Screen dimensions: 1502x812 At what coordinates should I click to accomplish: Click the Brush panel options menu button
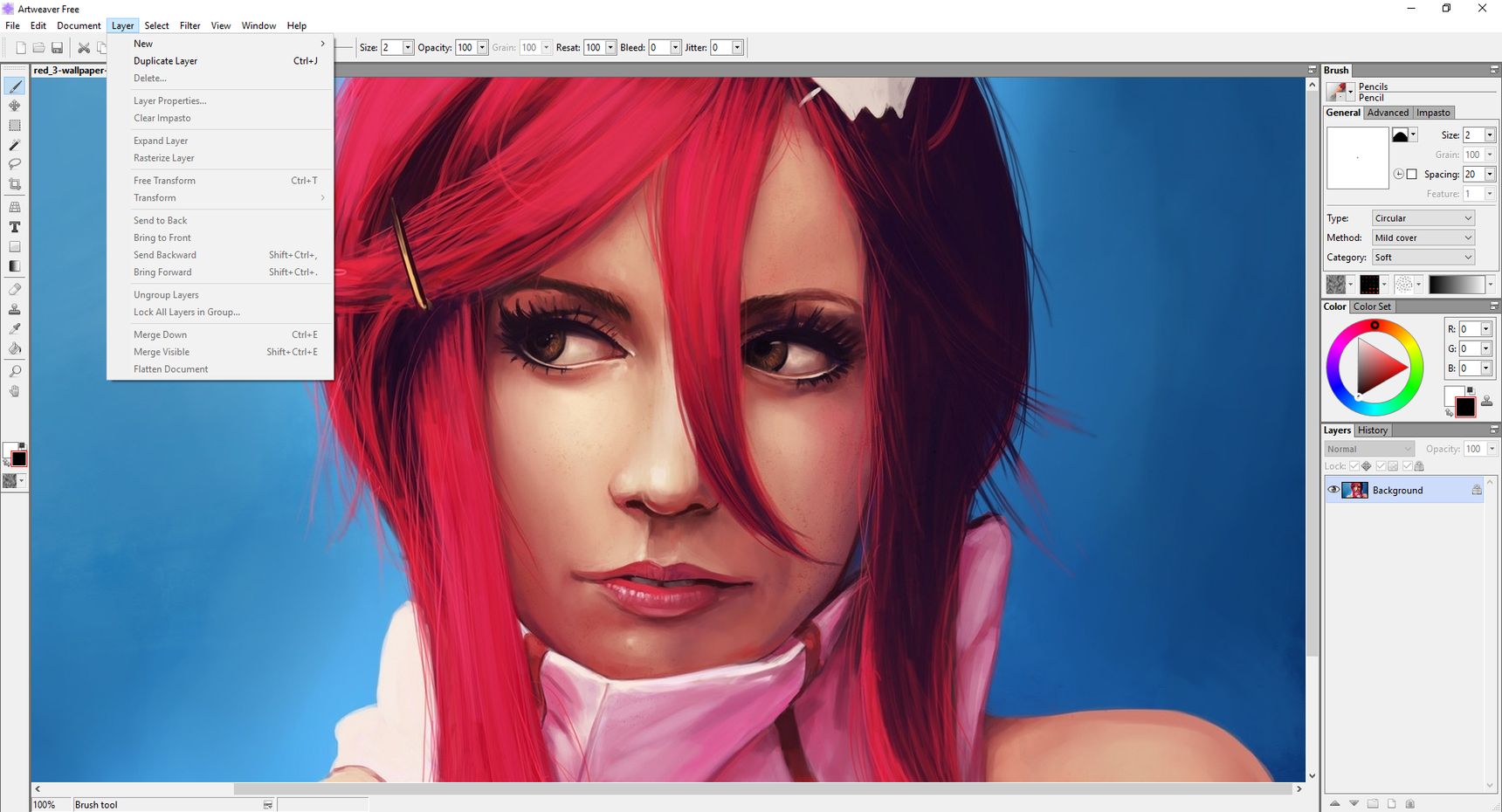click(x=1493, y=70)
